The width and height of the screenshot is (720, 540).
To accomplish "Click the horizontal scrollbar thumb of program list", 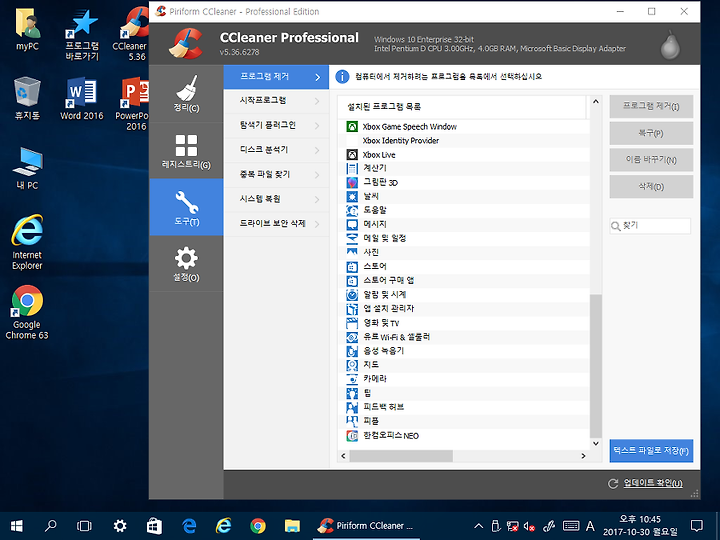I will click(401, 456).
